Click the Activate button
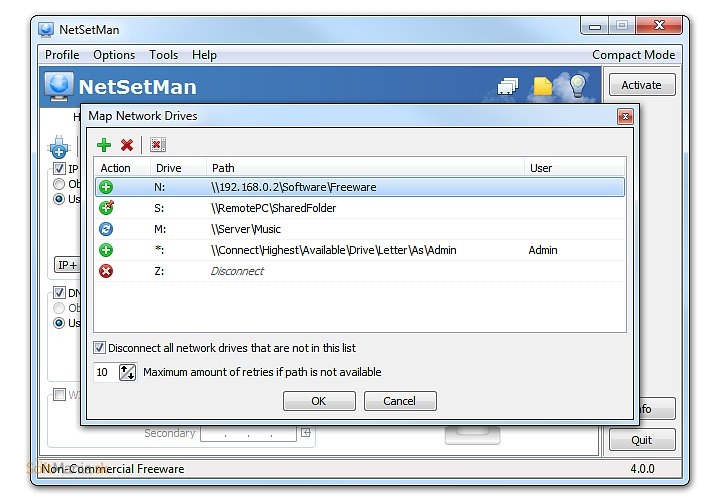Image resolution: width=720 pixels, height=500 pixels. coord(641,85)
